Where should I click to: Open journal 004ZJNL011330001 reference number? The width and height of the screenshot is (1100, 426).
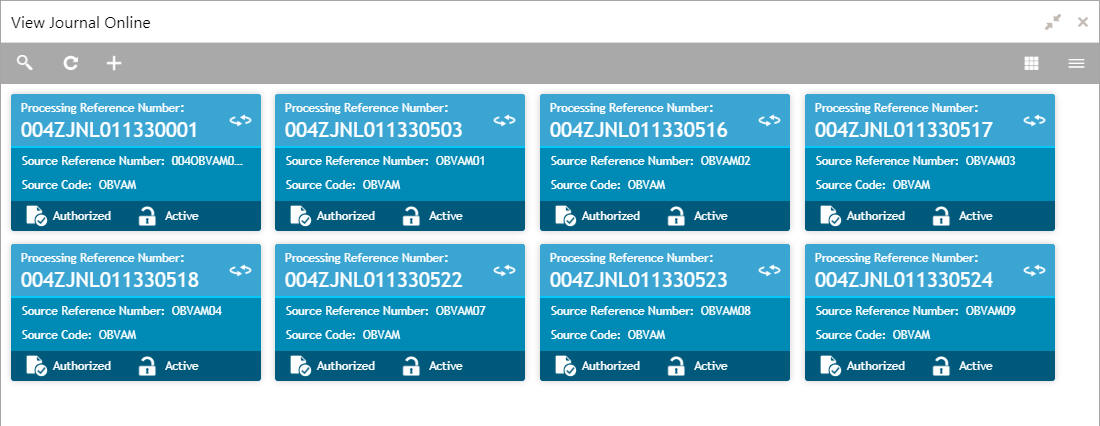click(109, 131)
